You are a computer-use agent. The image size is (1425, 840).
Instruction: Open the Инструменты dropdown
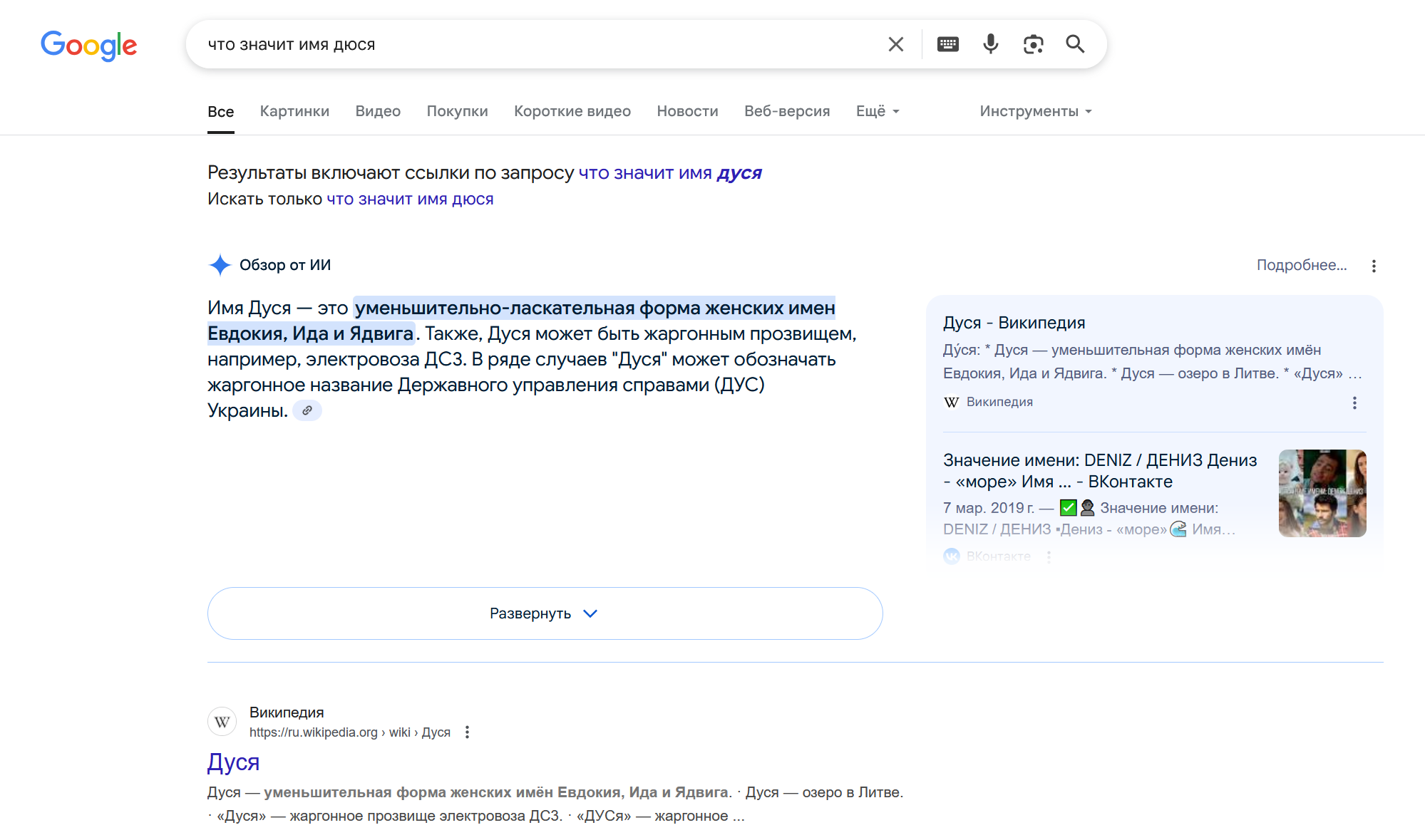coord(1036,111)
